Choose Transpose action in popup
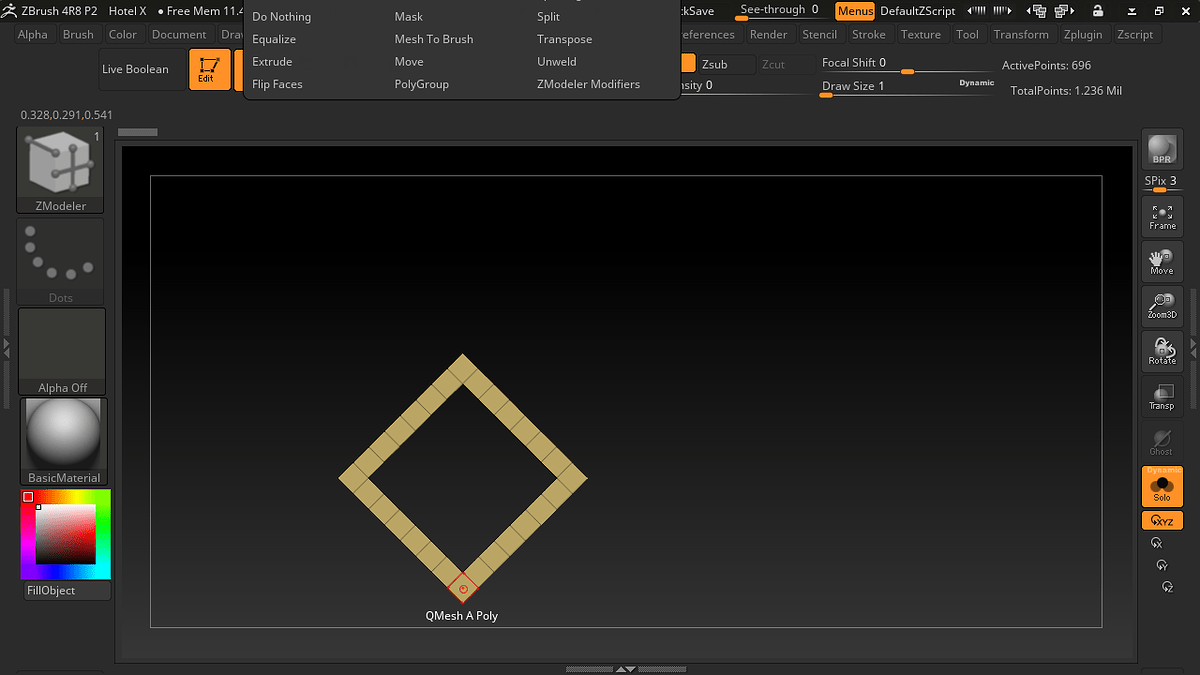The image size is (1200, 675). click(x=565, y=39)
